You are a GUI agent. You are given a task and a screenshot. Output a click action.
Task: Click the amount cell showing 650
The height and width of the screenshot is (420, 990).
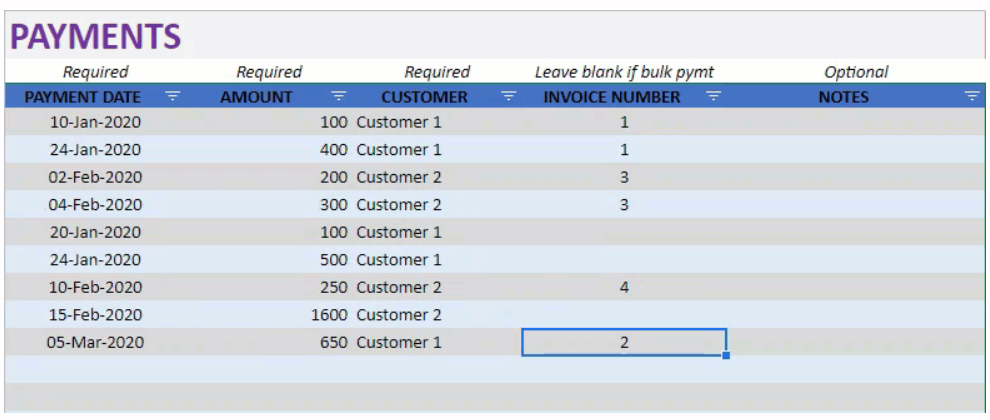[x=268, y=342]
